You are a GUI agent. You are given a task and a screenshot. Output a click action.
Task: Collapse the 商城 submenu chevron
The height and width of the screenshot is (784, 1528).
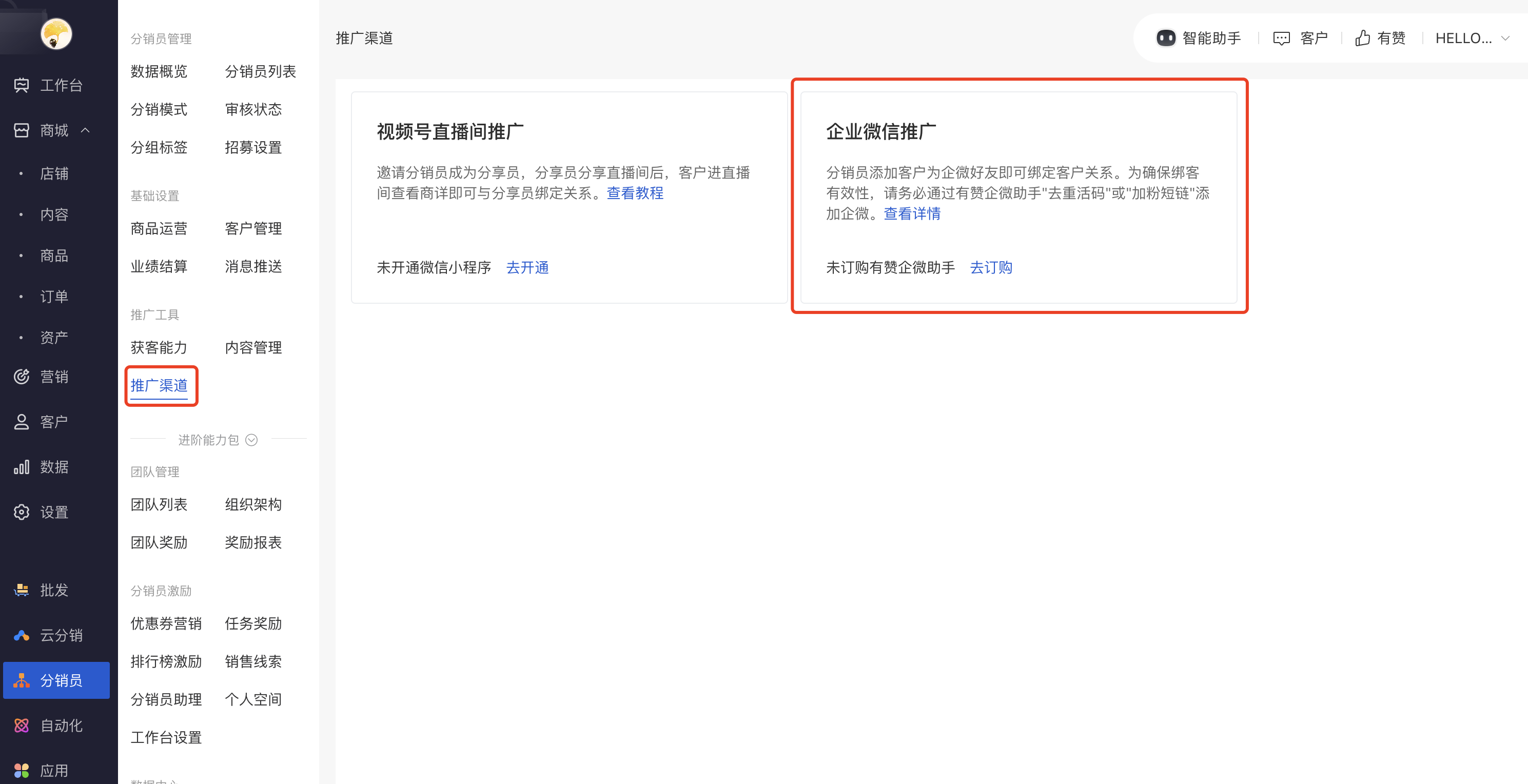(x=85, y=130)
